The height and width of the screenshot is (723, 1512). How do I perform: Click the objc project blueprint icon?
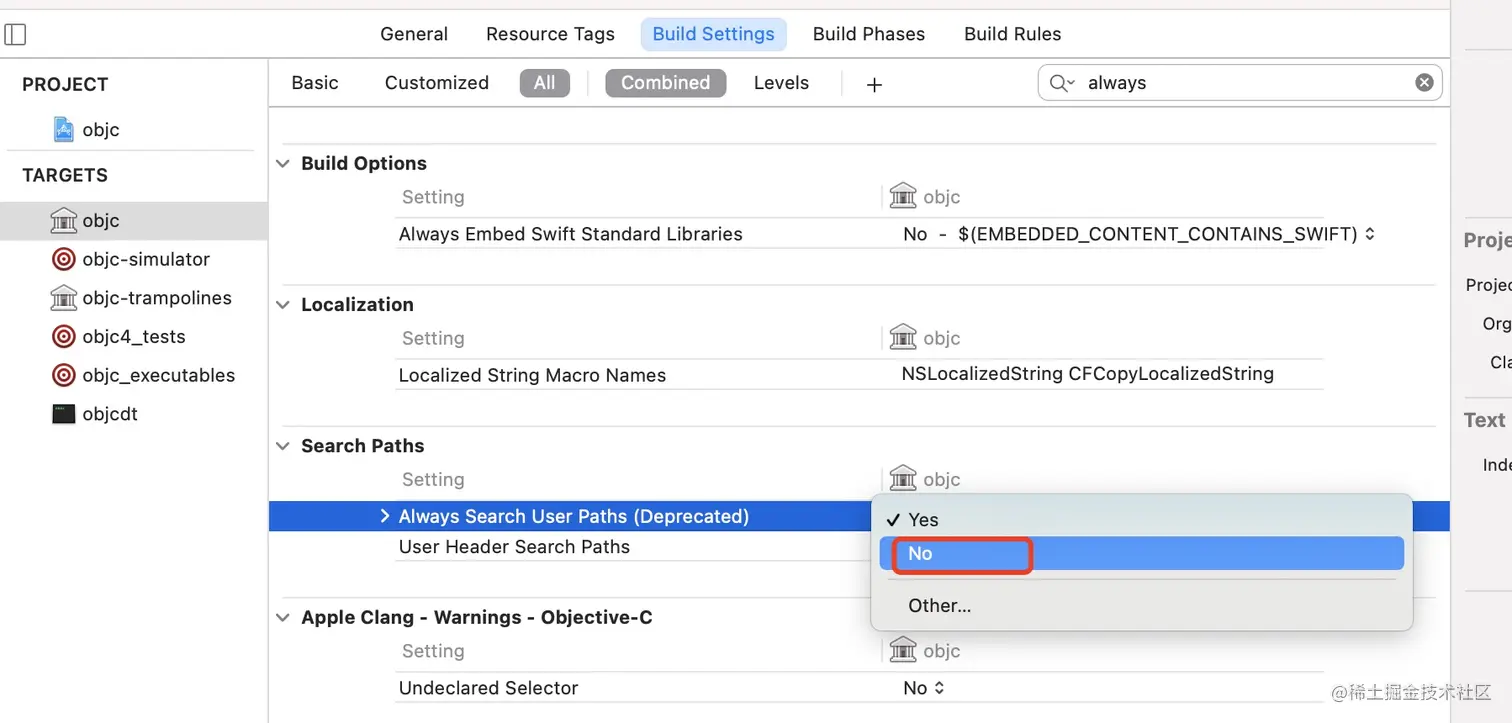(63, 130)
